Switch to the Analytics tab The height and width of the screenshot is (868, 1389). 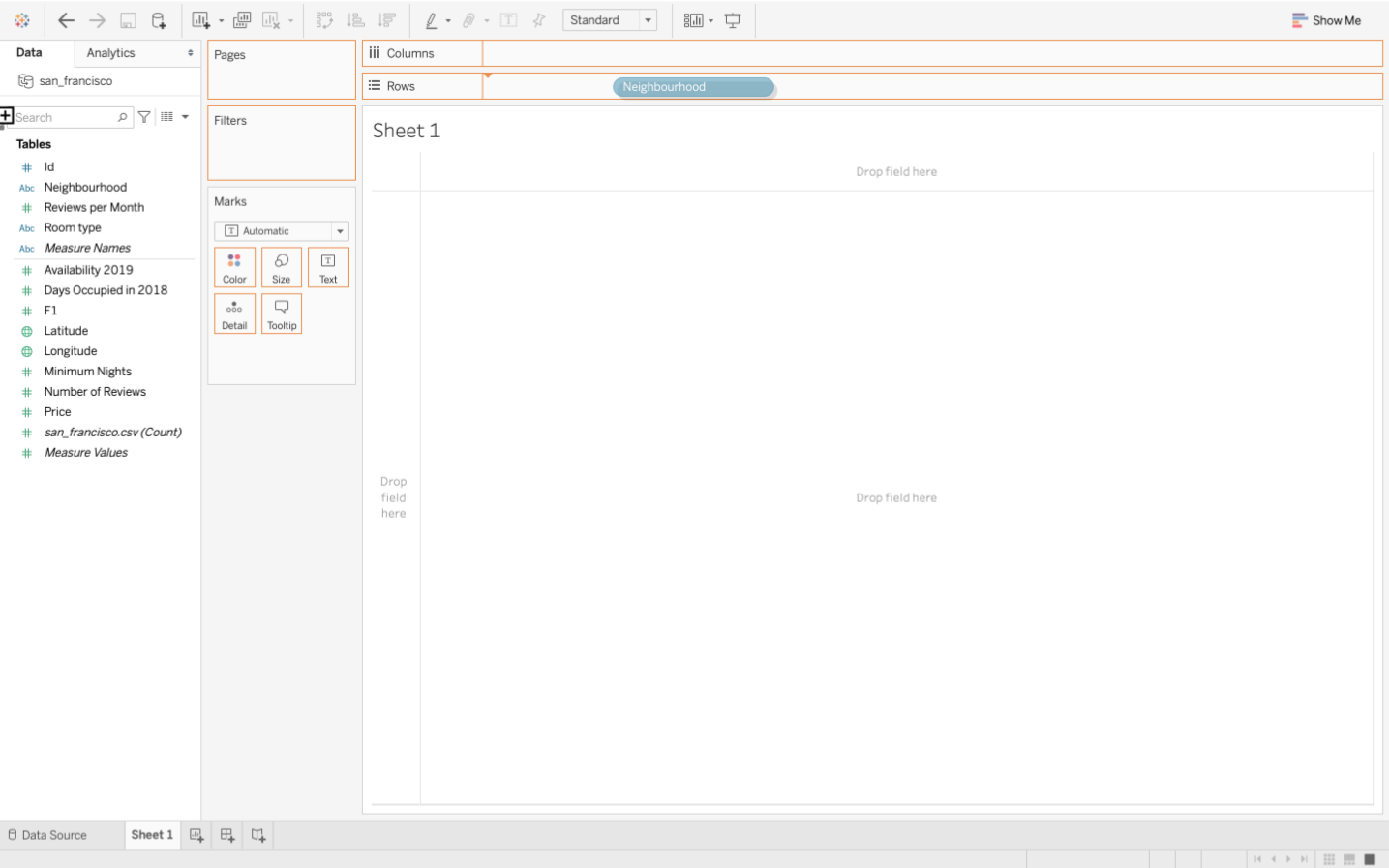[110, 53]
